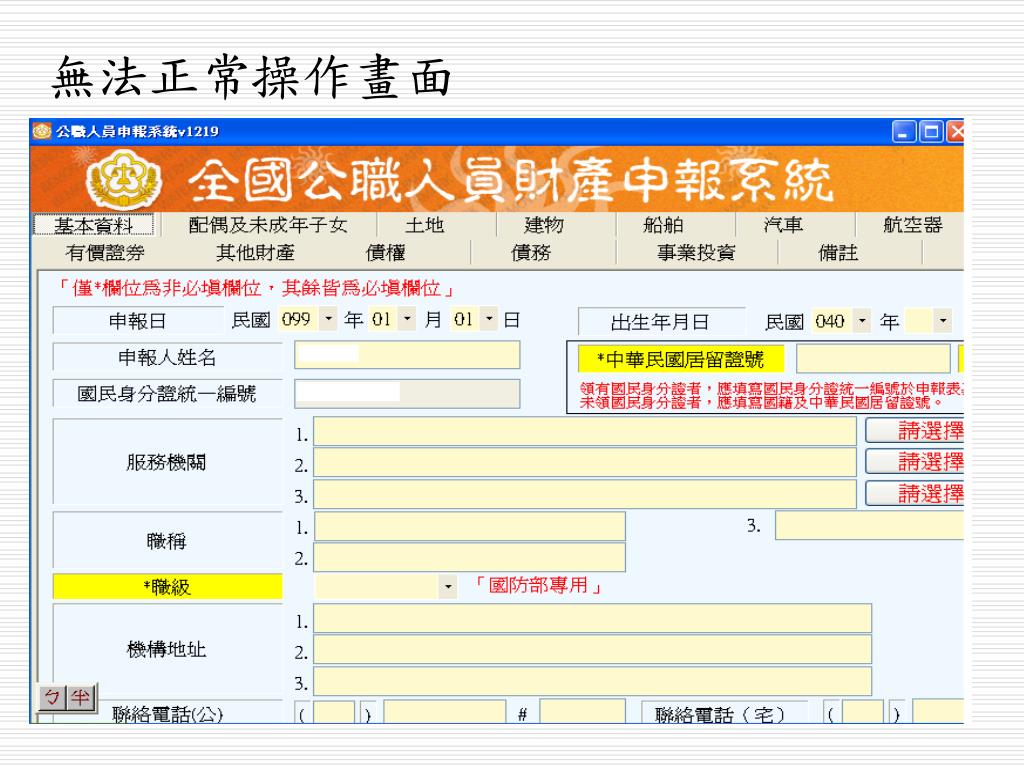Expand 申報日 year dropdown showing 099
The width and height of the screenshot is (1024, 768).
click(328, 319)
